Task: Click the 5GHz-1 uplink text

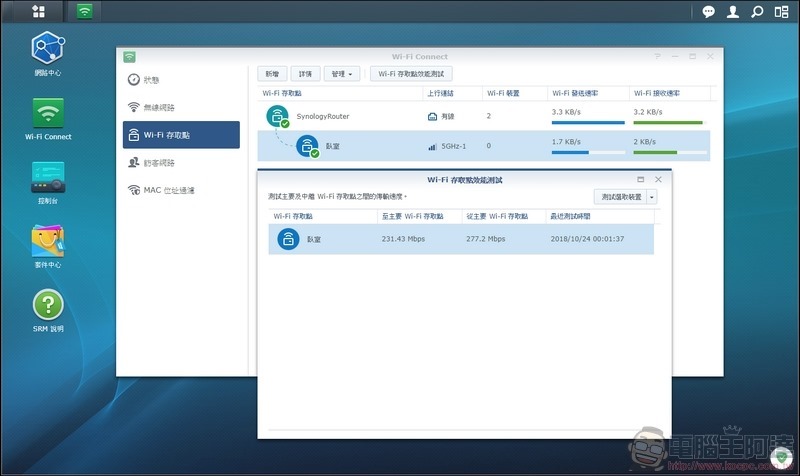Action: 454,146
